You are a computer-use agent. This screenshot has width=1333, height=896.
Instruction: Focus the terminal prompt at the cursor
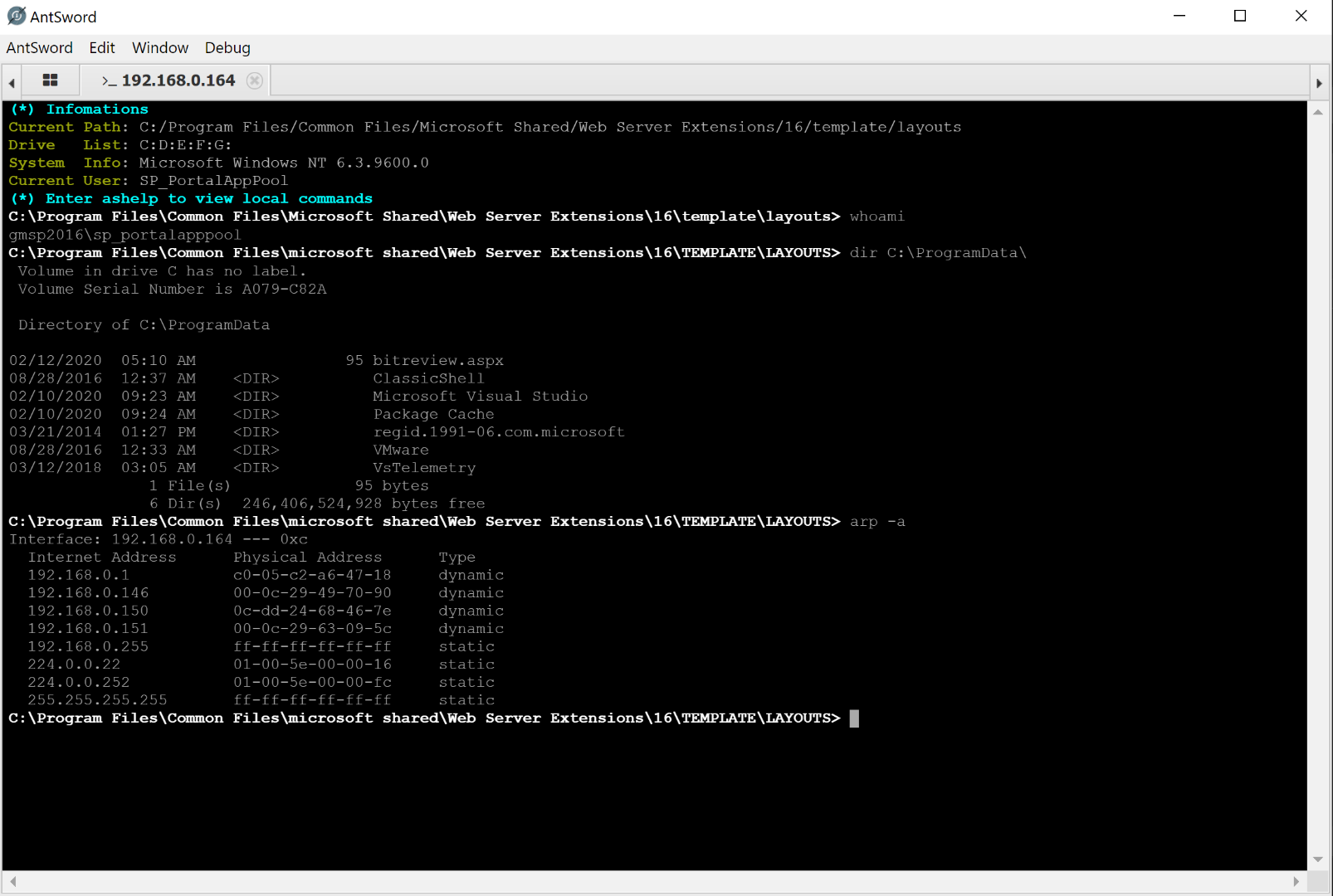[854, 718]
